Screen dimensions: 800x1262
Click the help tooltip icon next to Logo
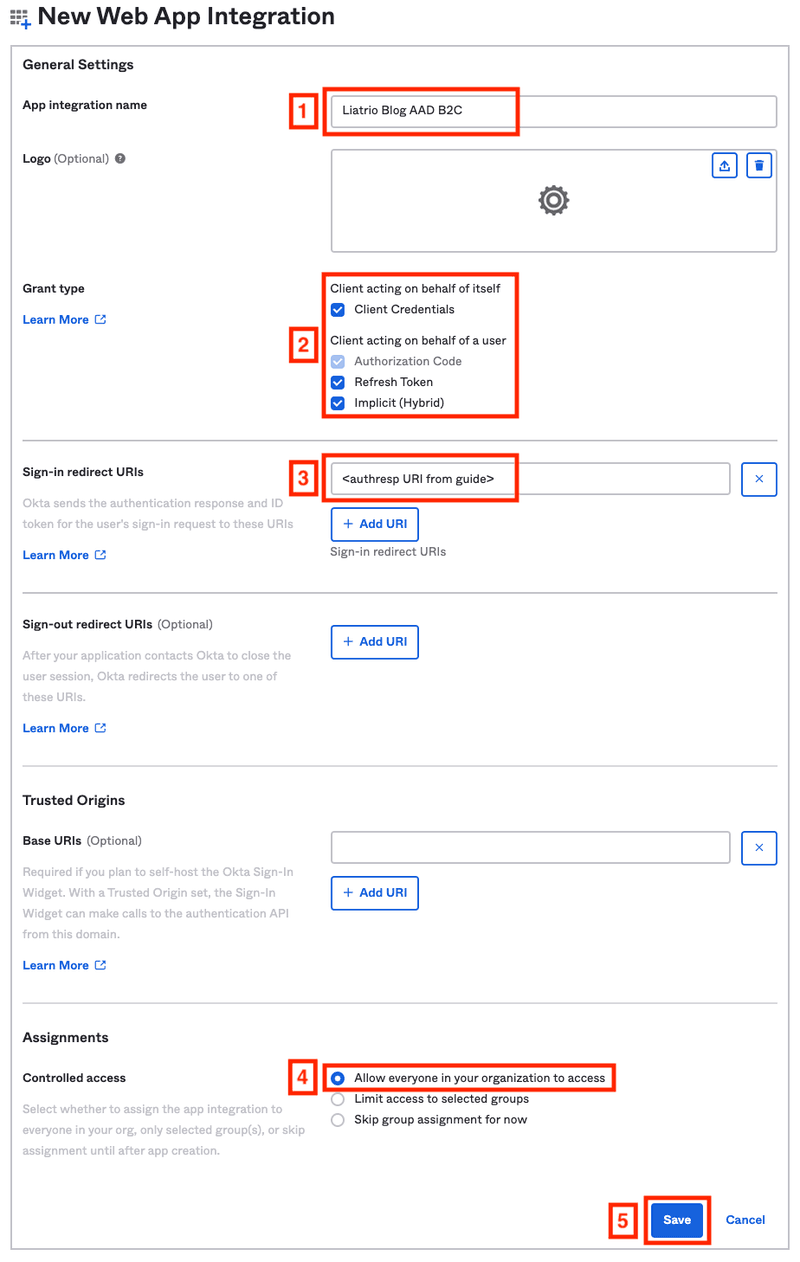[x=120, y=158]
